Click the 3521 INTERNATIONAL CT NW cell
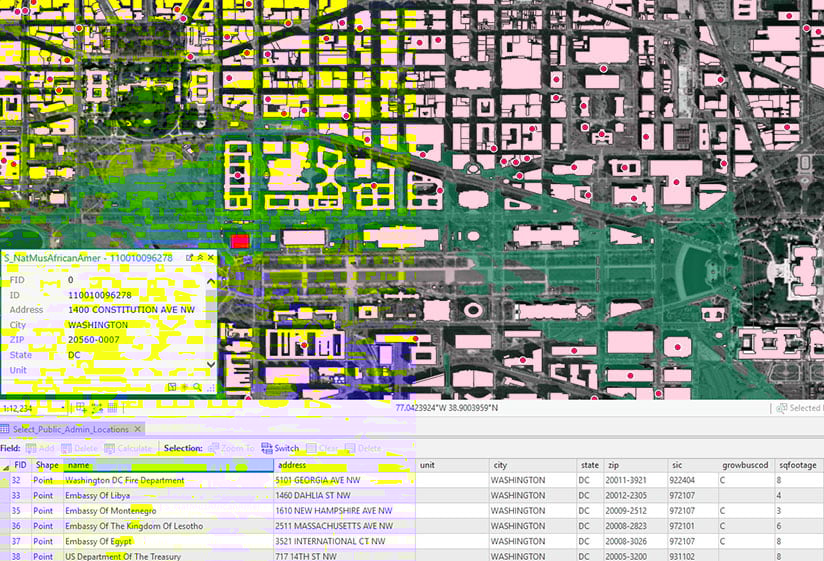824x561 pixels. click(345, 541)
